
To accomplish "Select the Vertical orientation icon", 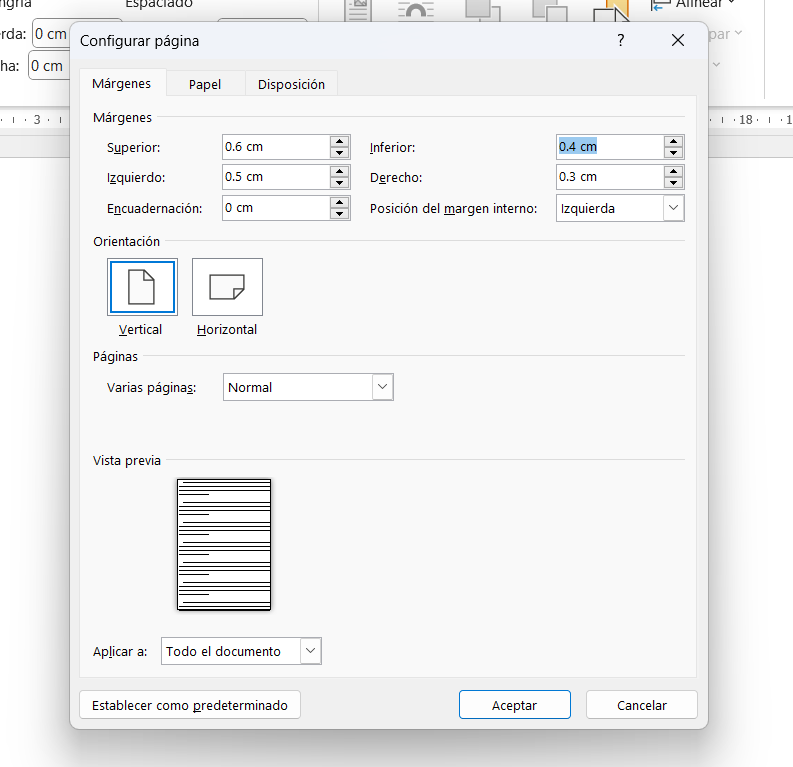I will click(x=142, y=287).
